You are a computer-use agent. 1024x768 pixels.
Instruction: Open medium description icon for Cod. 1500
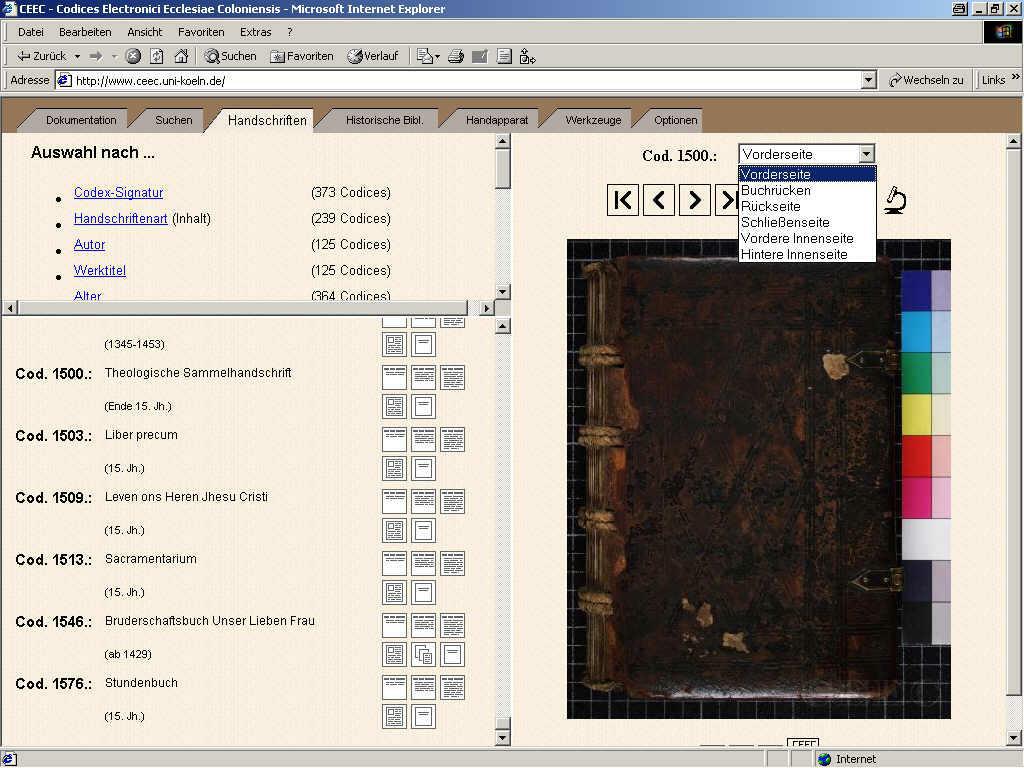point(423,377)
